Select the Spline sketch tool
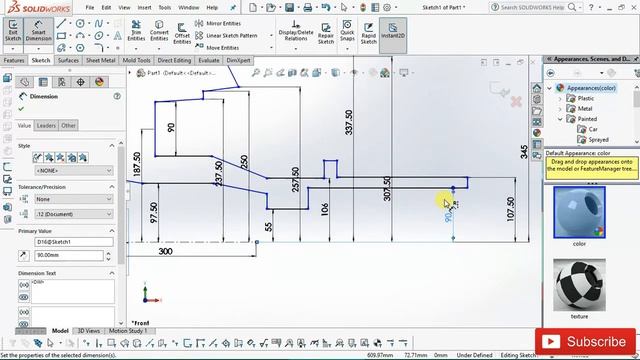This screenshot has height=360, width=640. click(98, 23)
